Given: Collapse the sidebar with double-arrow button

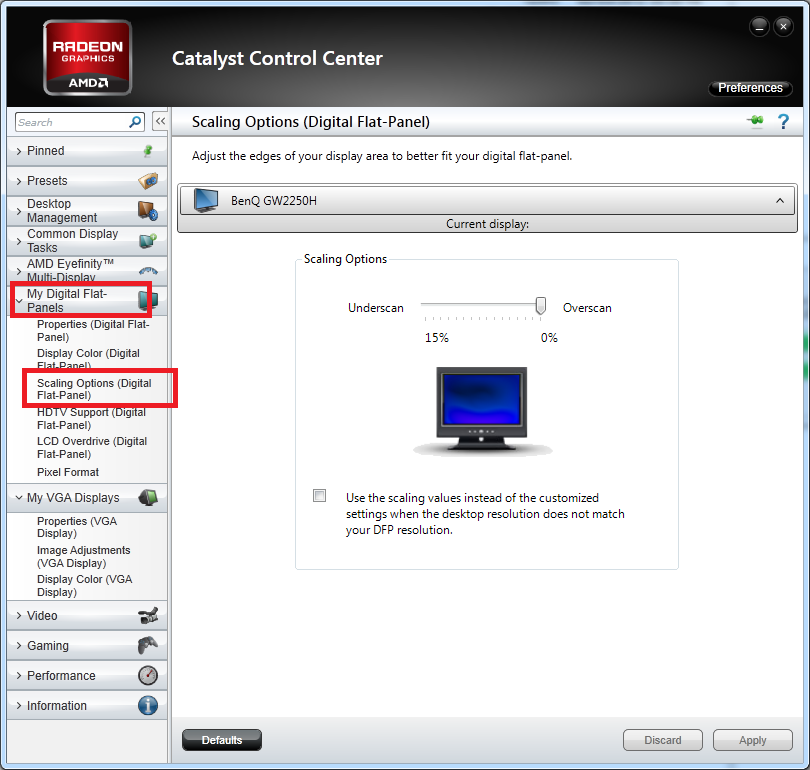Looking at the screenshot, I should (x=160, y=121).
